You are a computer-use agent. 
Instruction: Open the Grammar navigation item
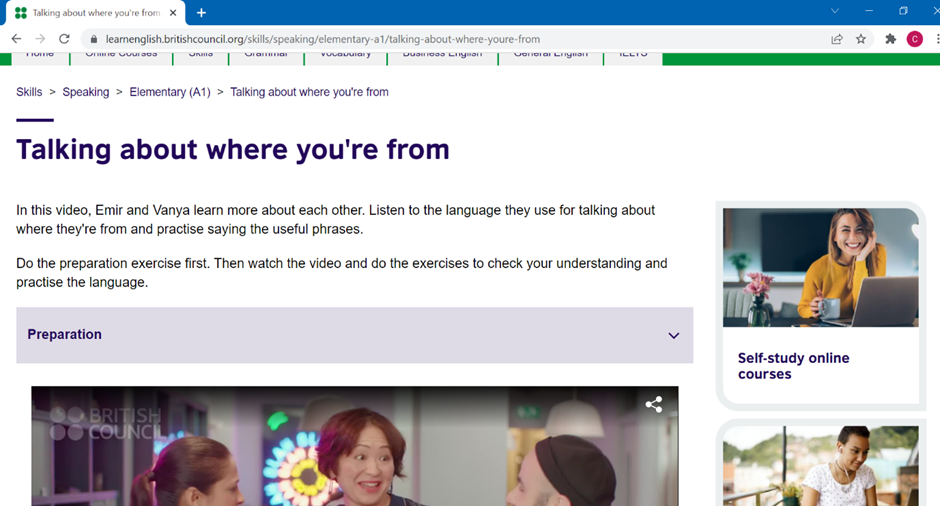tap(266, 56)
